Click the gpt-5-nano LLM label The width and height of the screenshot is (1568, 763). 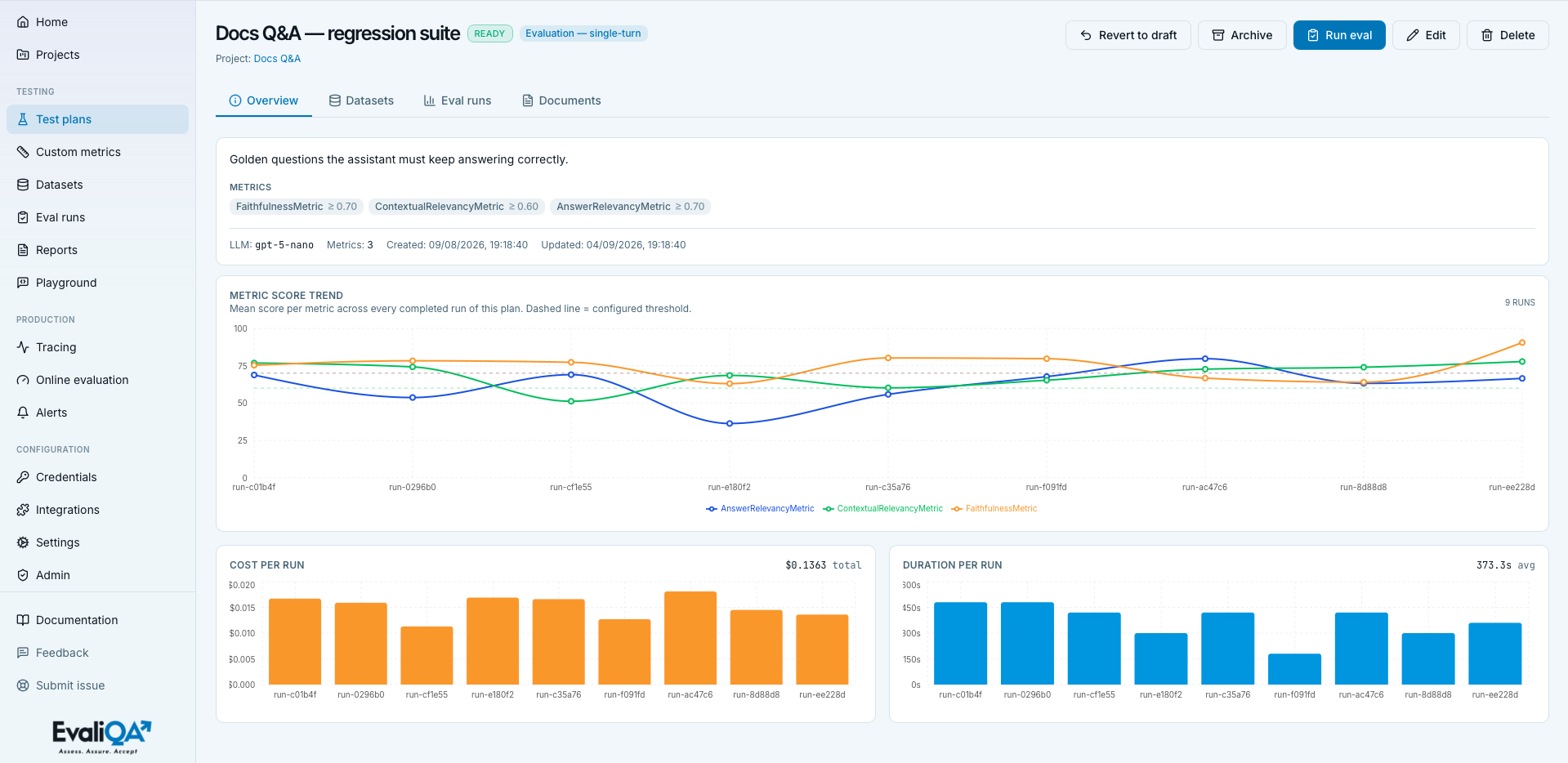click(x=284, y=245)
